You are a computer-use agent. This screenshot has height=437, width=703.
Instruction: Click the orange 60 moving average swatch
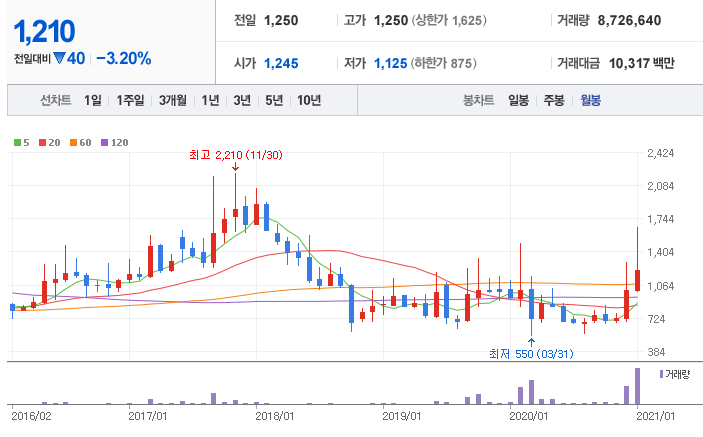point(74,143)
